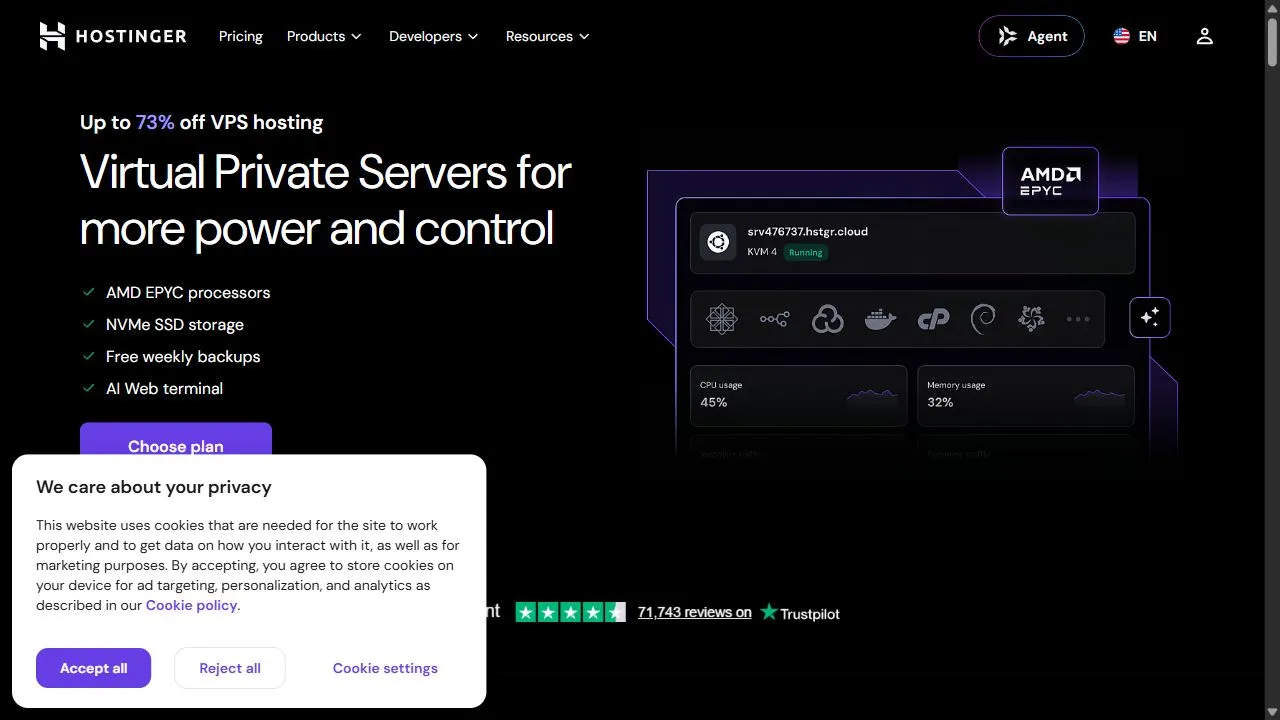1280x720 pixels.
Task: Click the 'AMD EPYC processors' feature
Action: pyautogui.click(x=188, y=293)
